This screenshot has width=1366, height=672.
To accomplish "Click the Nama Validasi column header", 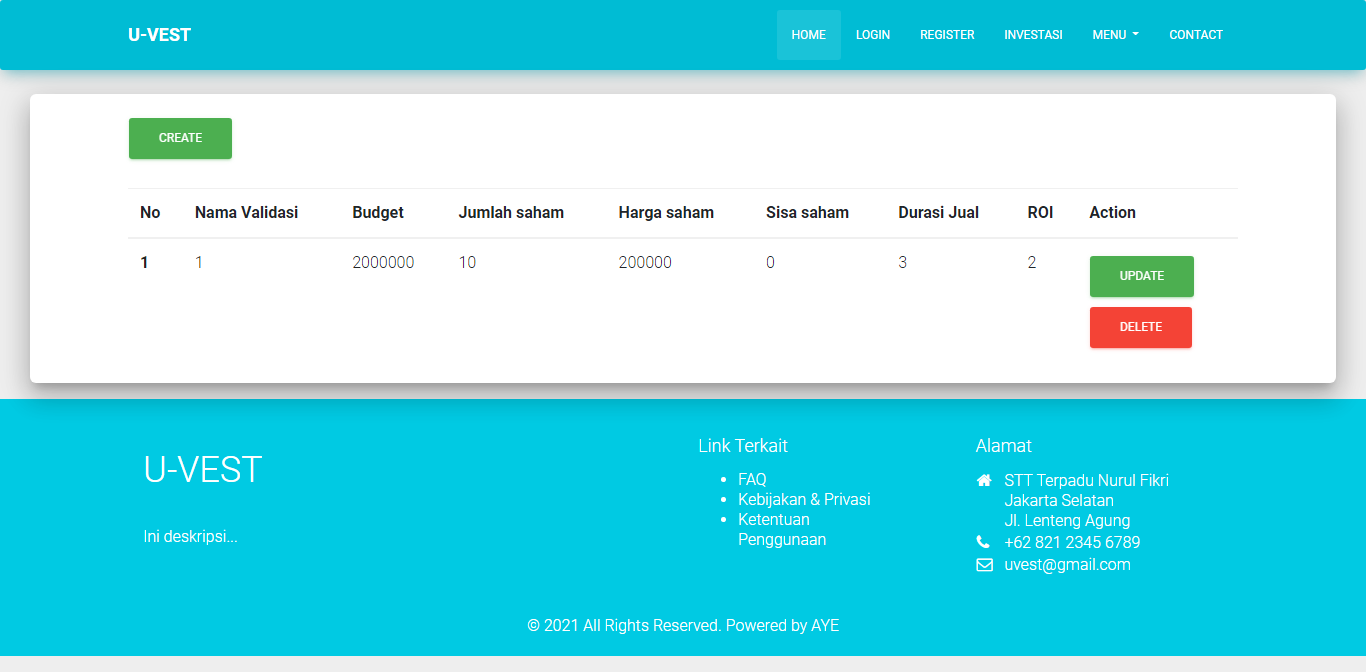I will [246, 212].
